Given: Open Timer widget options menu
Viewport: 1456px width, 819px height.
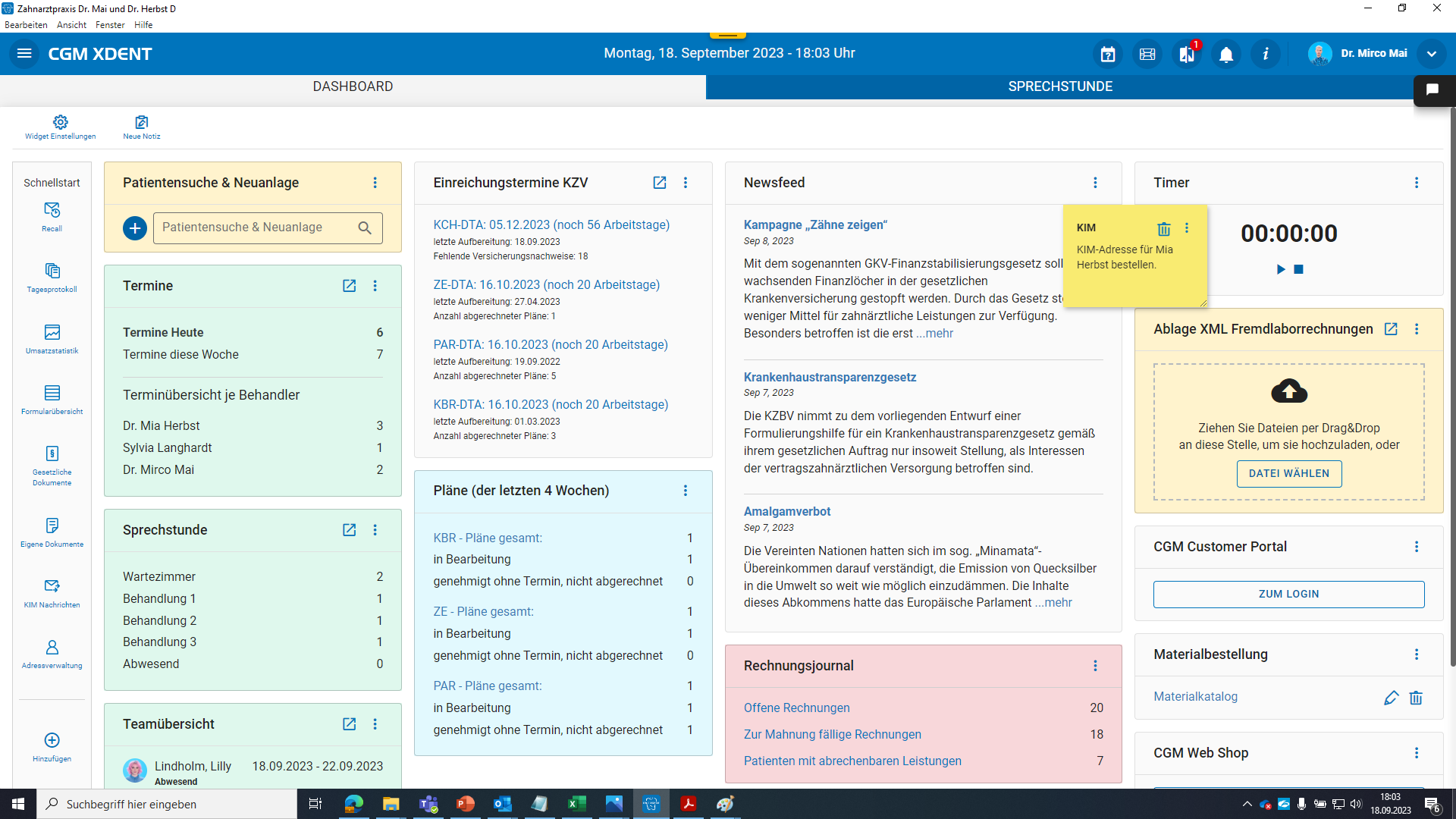Looking at the screenshot, I should [x=1417, y=183].
